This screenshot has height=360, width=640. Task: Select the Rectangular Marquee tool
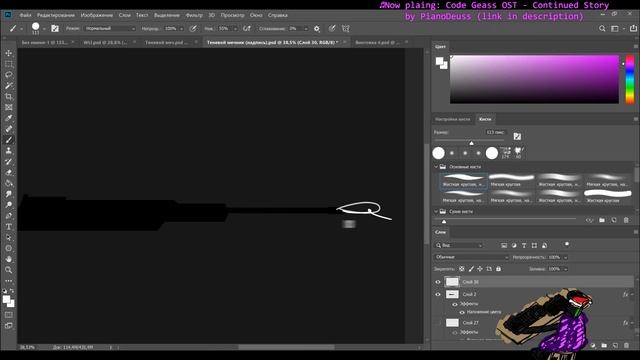click(x=9, y=64)
